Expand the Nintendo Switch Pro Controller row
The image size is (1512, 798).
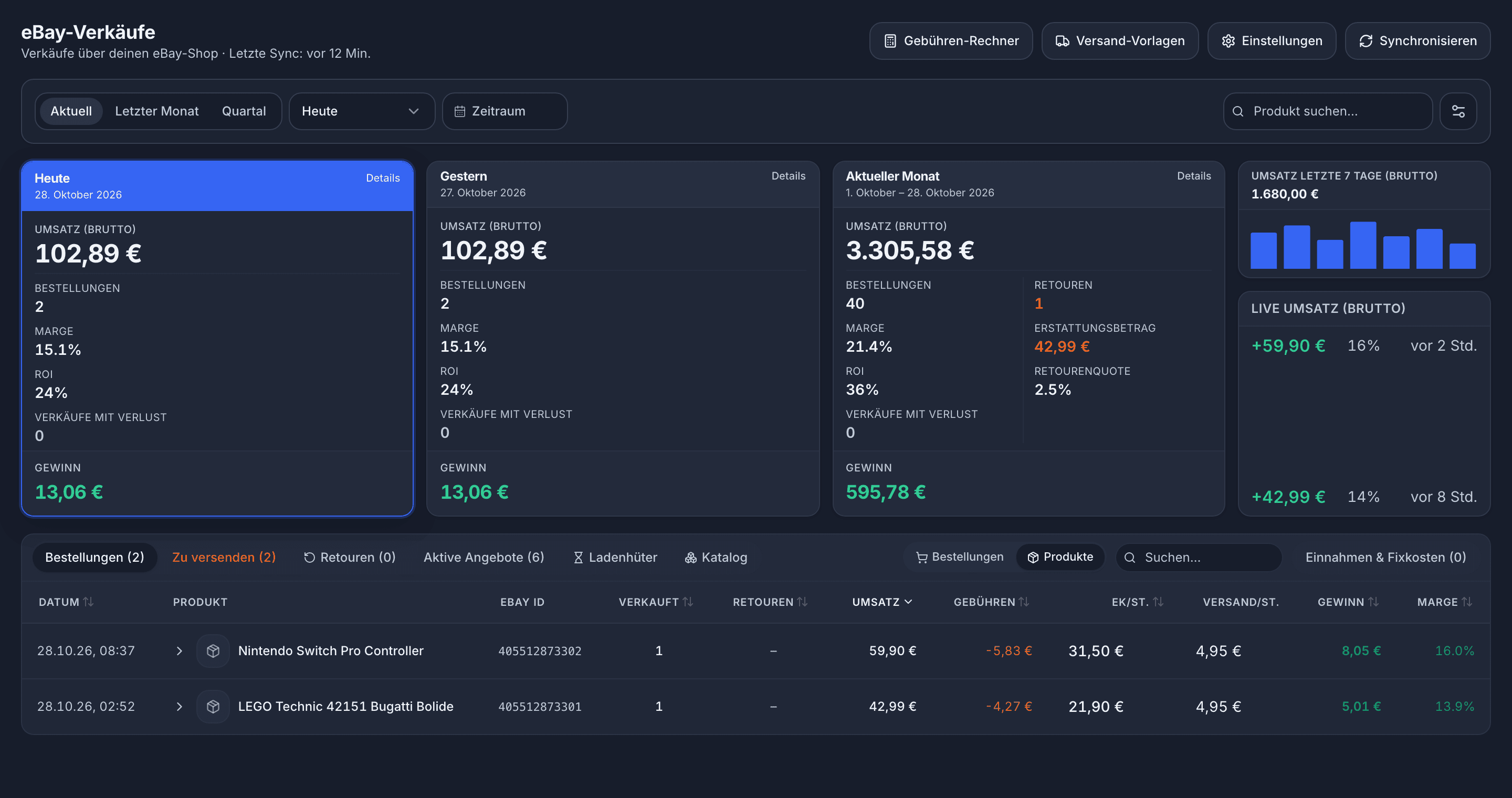pos(179,650)
